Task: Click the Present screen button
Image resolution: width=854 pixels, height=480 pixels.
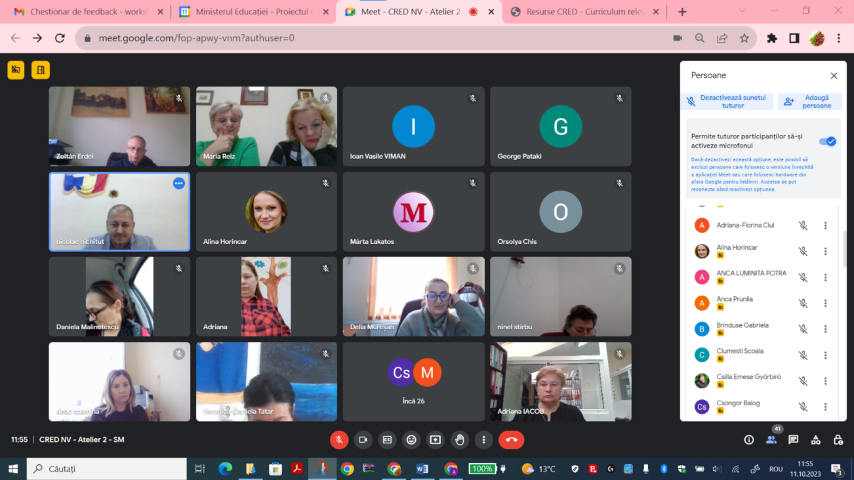Action: 435,439
